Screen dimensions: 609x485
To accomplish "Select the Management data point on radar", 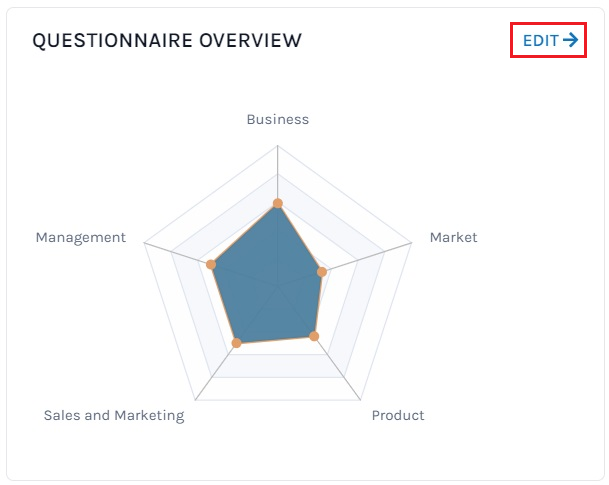I will click(x=211, y=264).
